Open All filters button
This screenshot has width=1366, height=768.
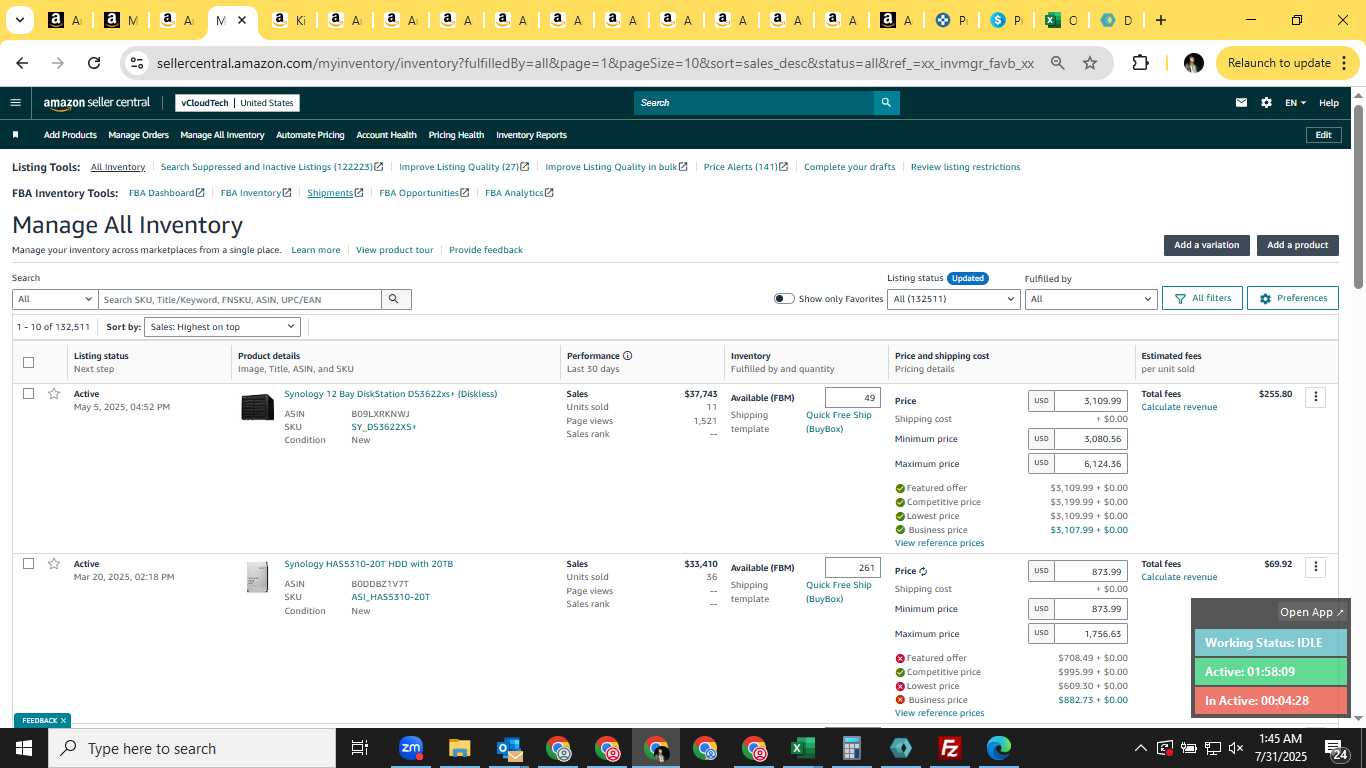[1202, 298]
